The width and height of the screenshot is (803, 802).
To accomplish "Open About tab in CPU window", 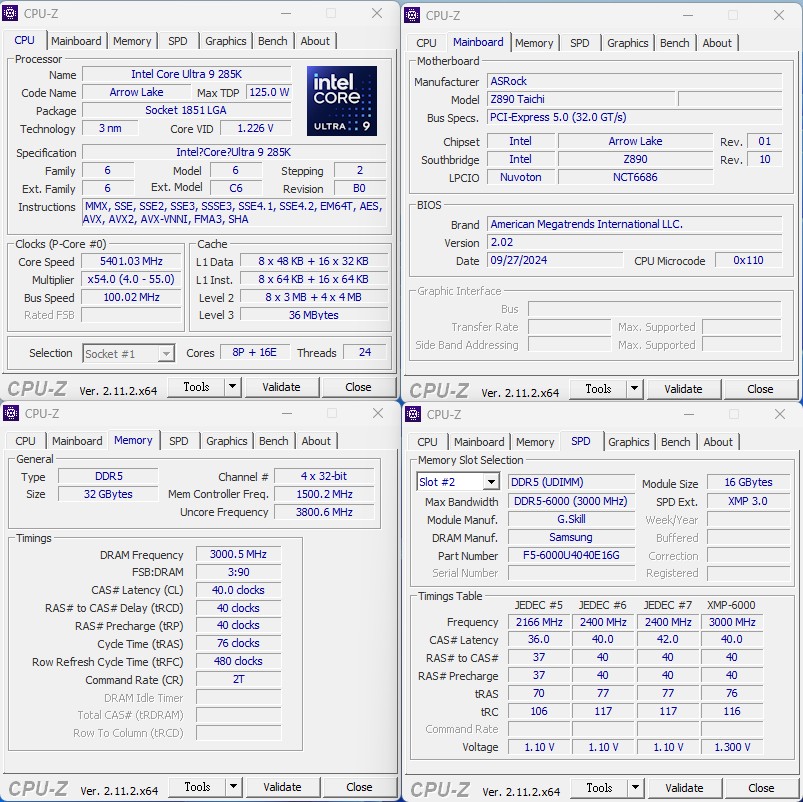I will [x=315, y=41].
